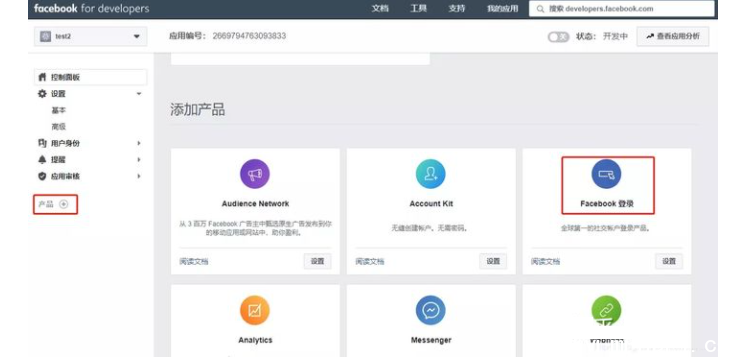Open 阅读文档 link on Account Kit card

pos(370,262)
